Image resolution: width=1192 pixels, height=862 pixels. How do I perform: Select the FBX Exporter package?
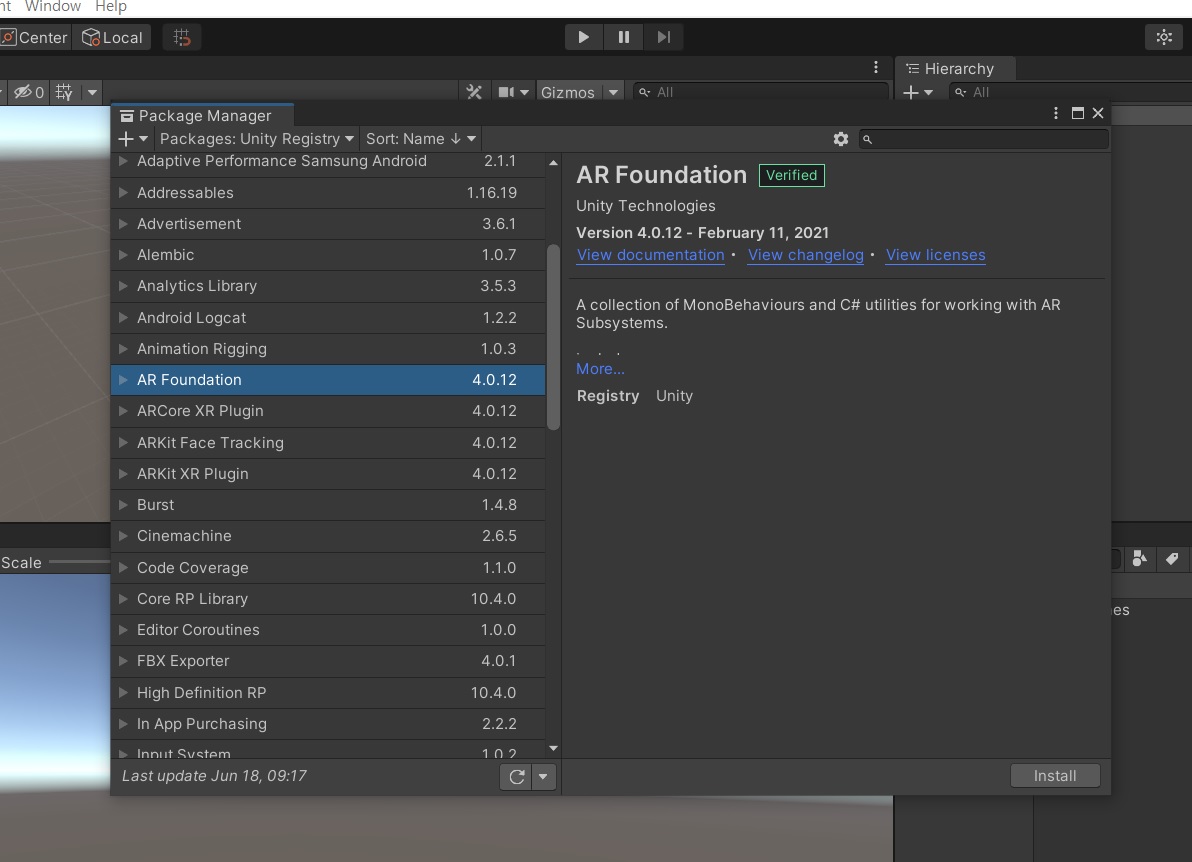(x=328, y=661)
